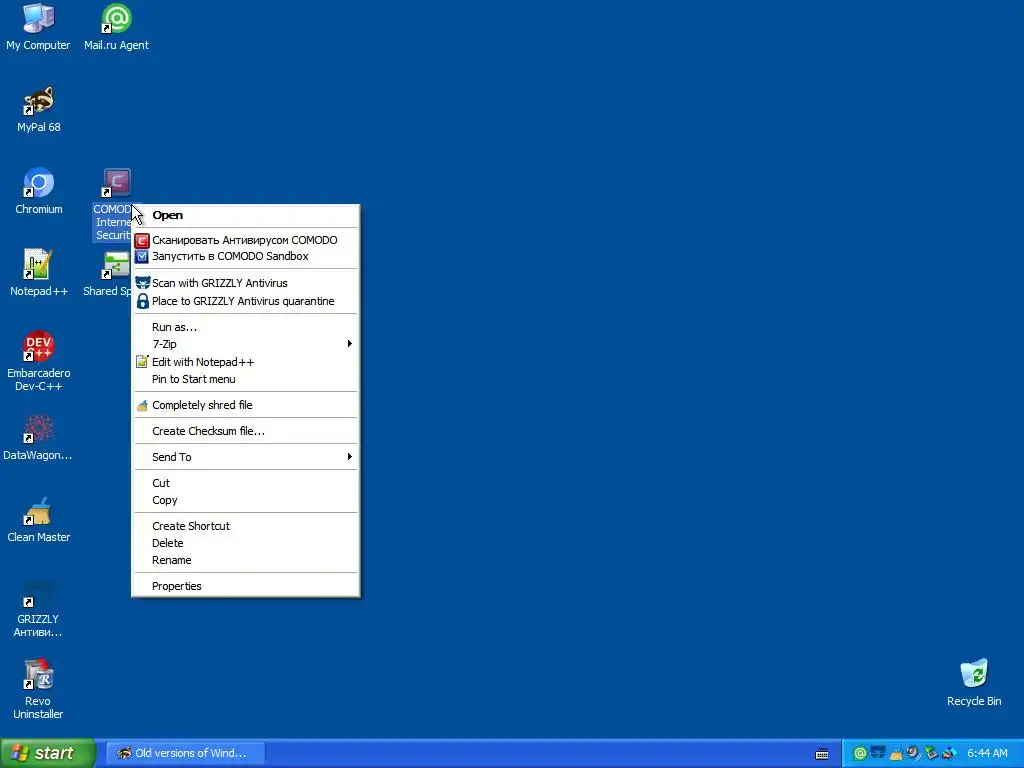This screenshot has height=768, width=1024.
Task: Choose Запустить в COMODO Sandbox
Action: coord(246,257)
